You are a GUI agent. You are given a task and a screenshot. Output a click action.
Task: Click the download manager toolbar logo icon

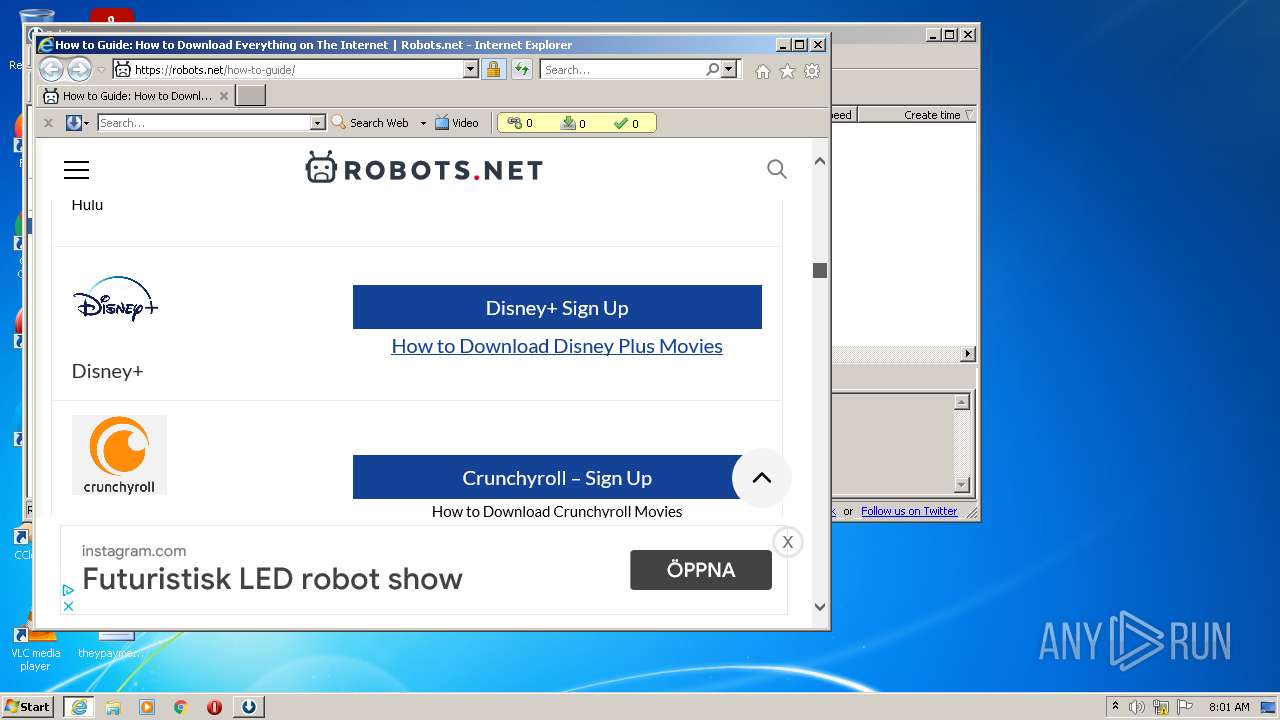[73, 123]
